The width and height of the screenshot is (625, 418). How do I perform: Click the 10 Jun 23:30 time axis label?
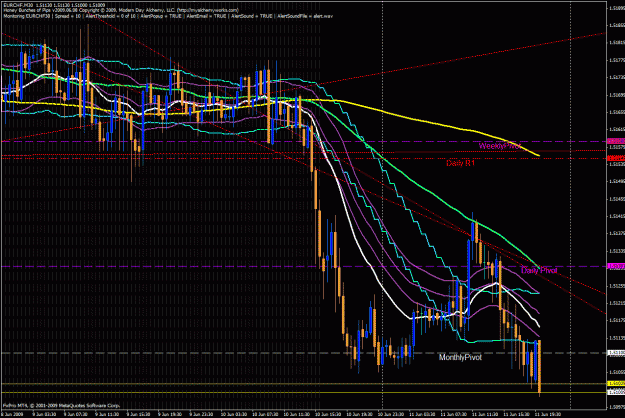(390, 414)
